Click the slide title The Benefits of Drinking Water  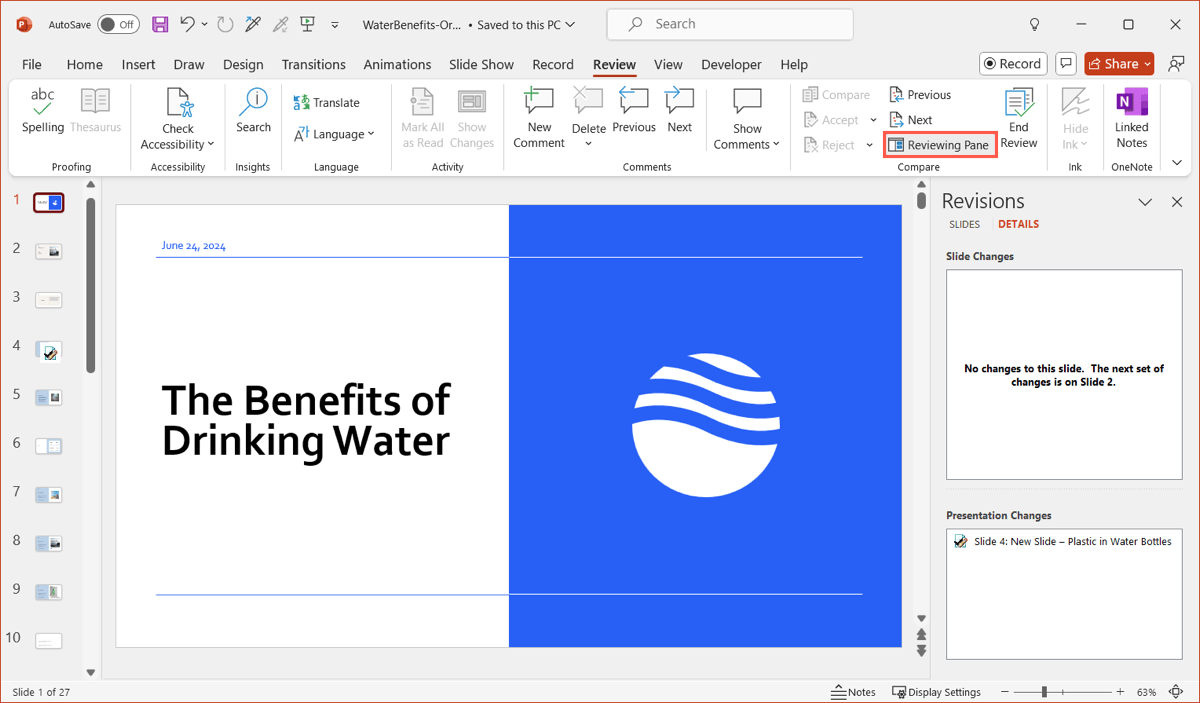[x=306, y=420]
